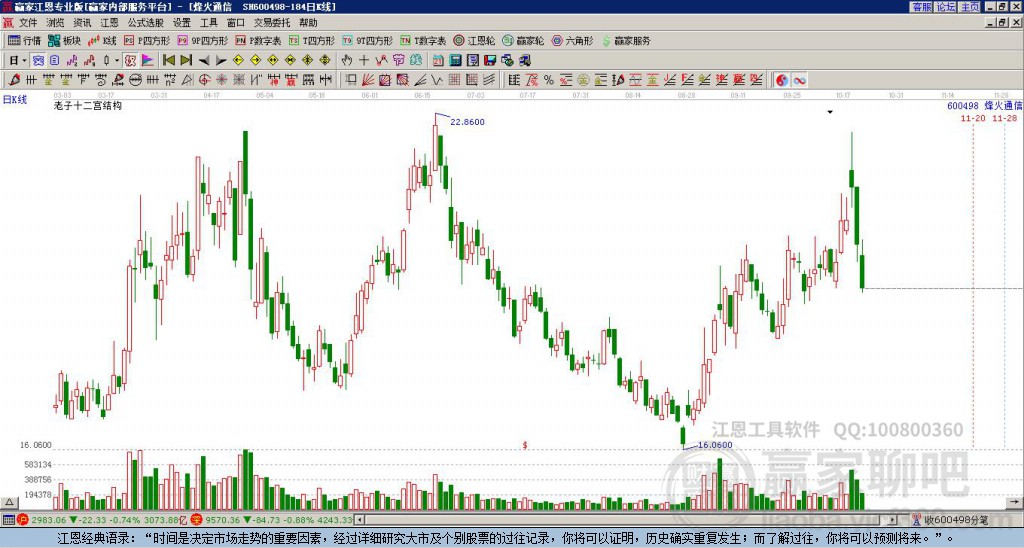1024x548 pixels.
Task: Toggle the 权 adjustment button
Action: coord(131,61)
